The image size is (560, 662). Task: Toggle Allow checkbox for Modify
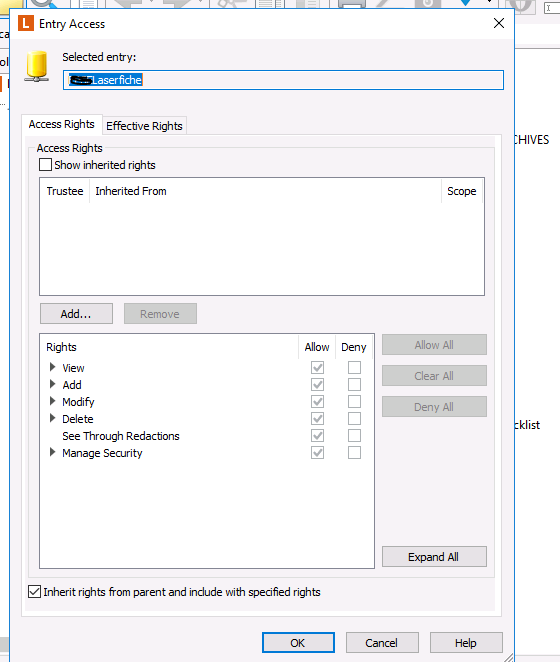(317, 402)
